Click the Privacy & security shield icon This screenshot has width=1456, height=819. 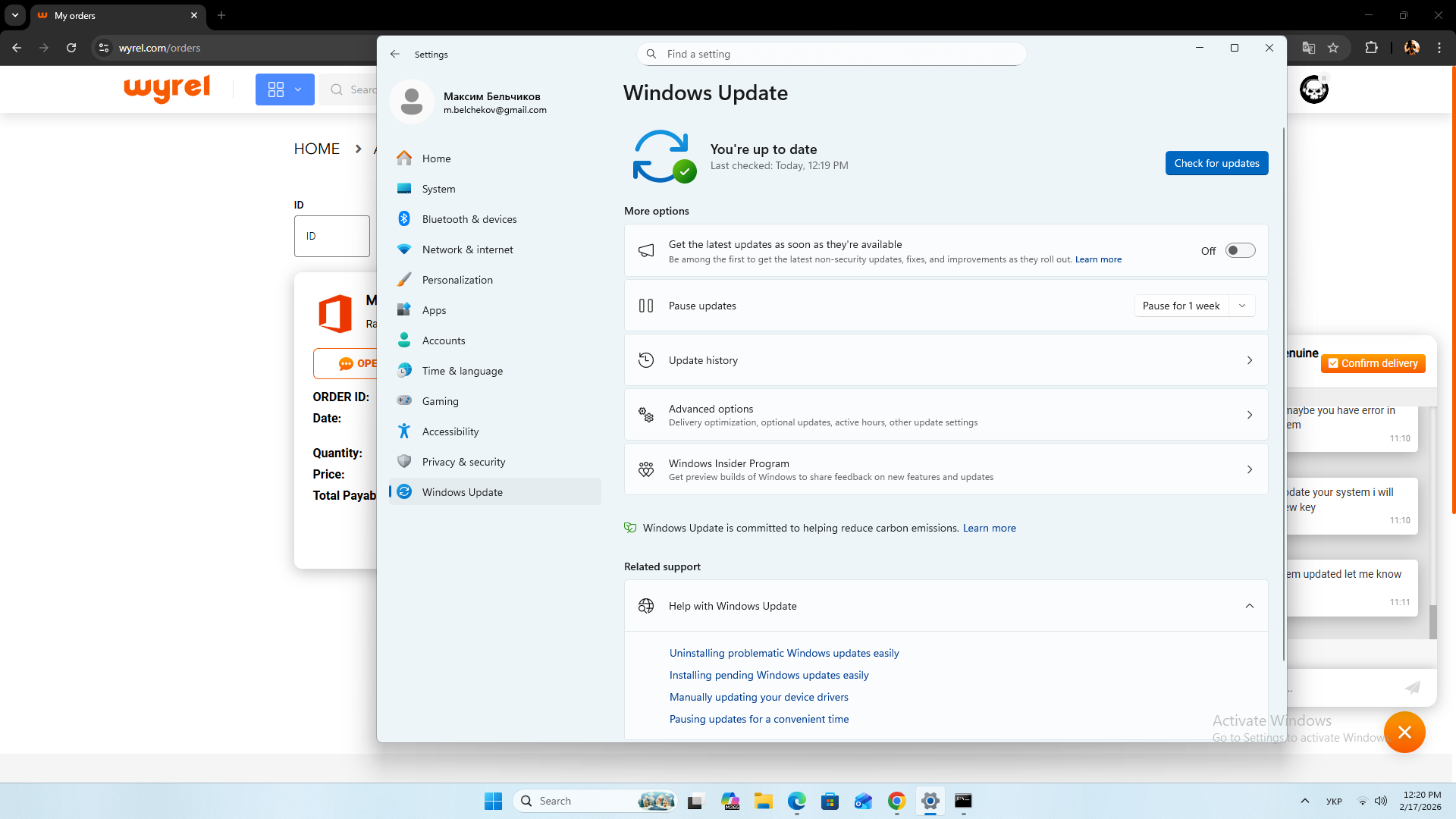(404, 462)
